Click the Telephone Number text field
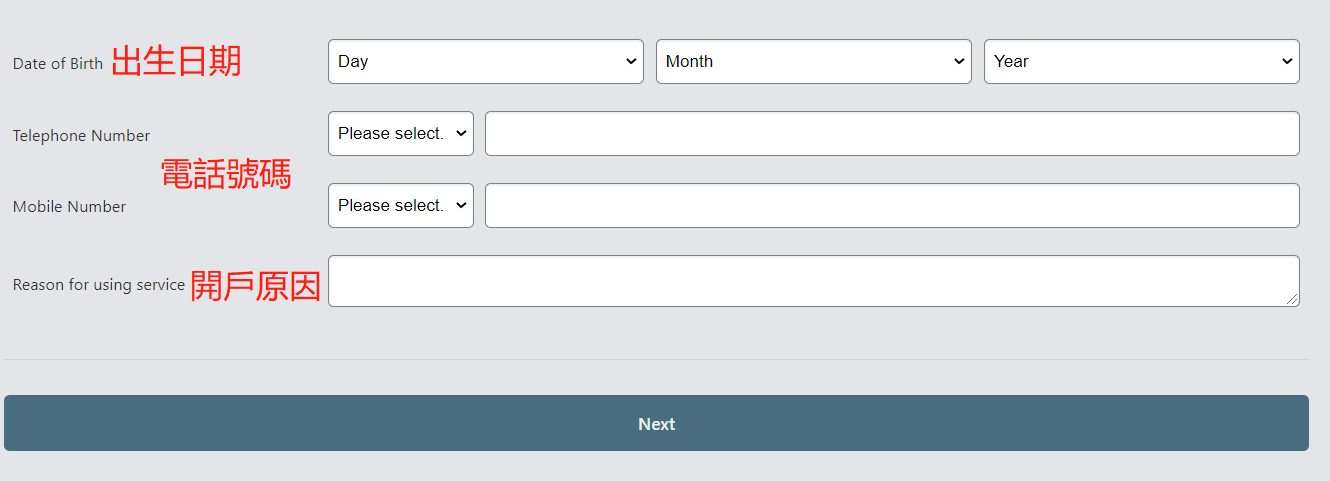This screenshot has width=1330, height=481. pos(892,134)
